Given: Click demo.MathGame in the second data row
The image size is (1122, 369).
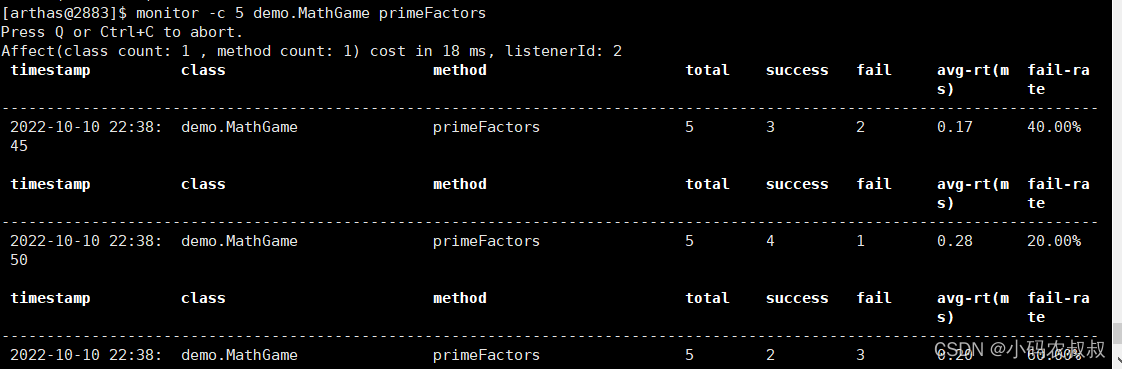Looking at the screenshot, I should [239, 241].
